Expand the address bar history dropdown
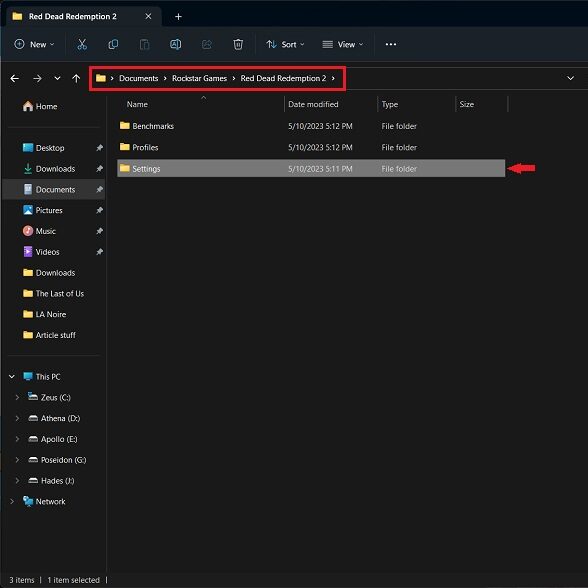588x588 pixels. pos(570,78)
